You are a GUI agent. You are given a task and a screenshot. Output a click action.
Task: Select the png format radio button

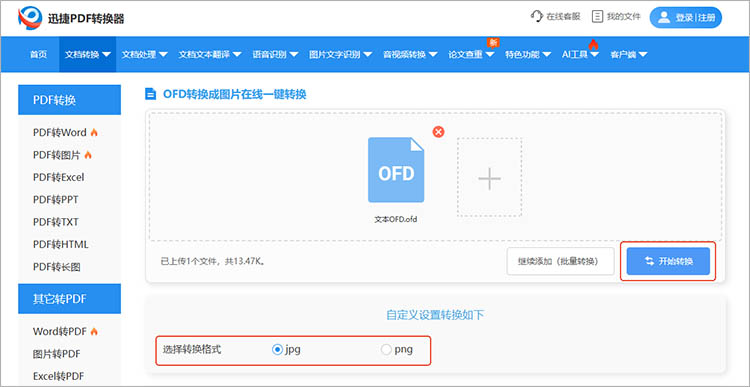click(x=386, y=350)
